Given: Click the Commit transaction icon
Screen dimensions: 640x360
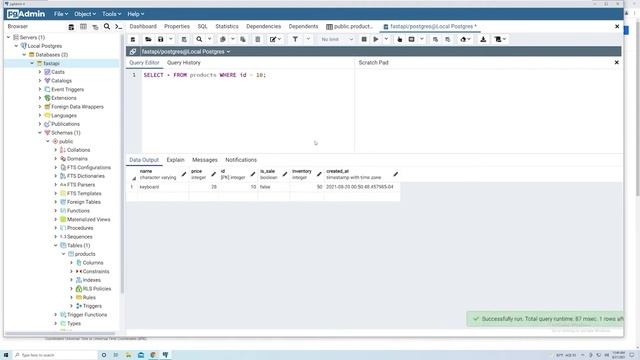Looking at the screenshot, I should [436, 39].
